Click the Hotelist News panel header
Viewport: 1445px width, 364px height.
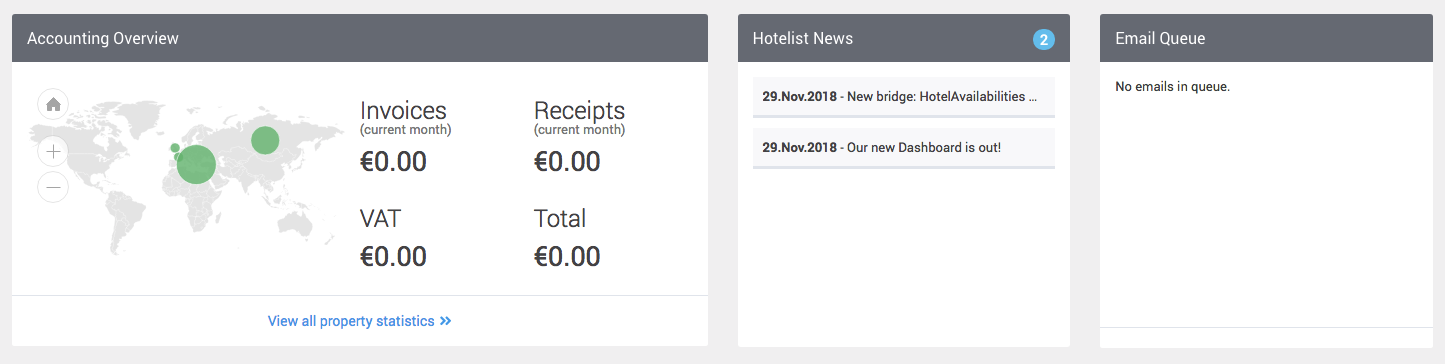pos(904,38)
